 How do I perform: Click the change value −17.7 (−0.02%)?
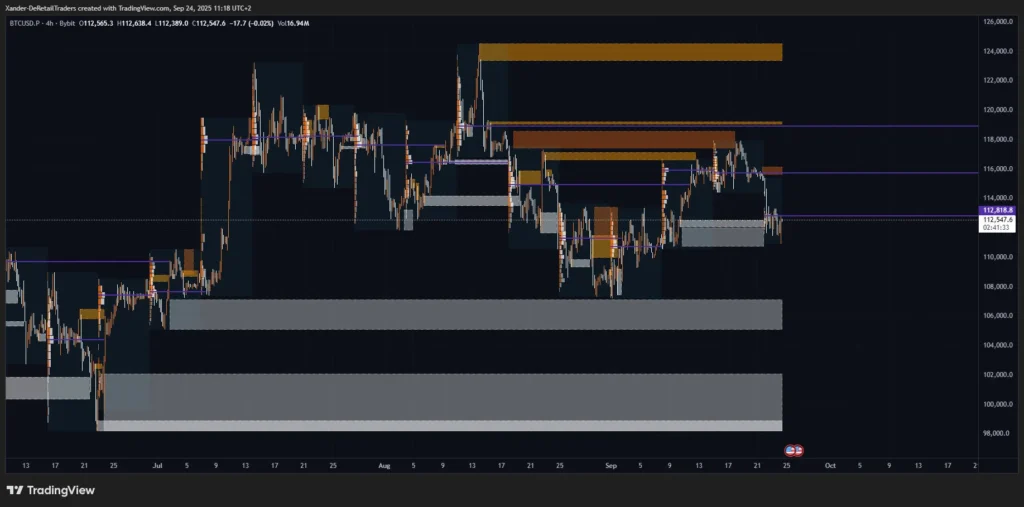[251, 24]
